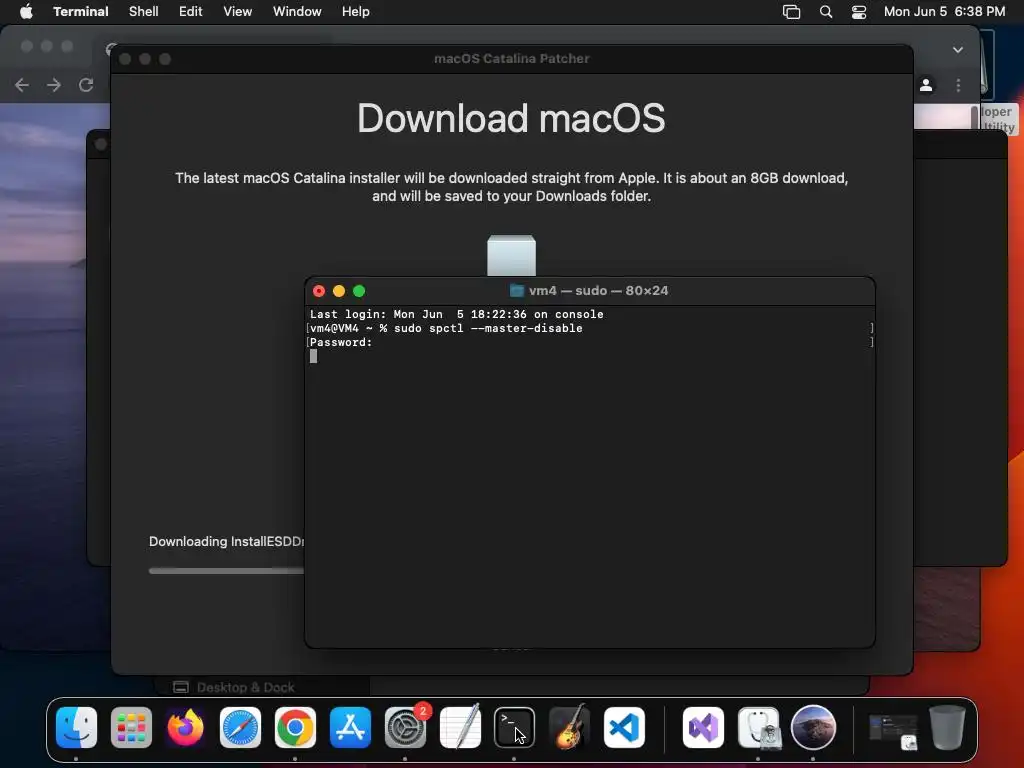Click the folder proxy icon in Terminal title

pos(517,291)
